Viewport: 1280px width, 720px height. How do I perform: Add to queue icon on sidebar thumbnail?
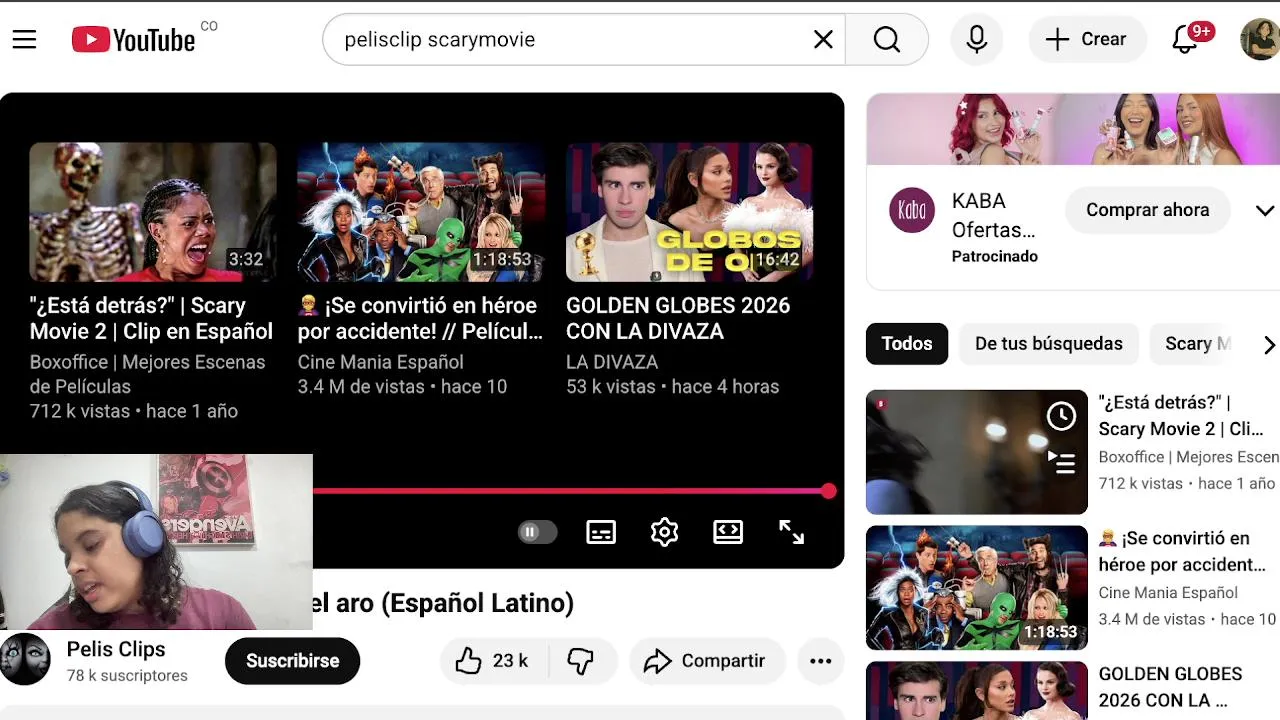coord(1061,462)
